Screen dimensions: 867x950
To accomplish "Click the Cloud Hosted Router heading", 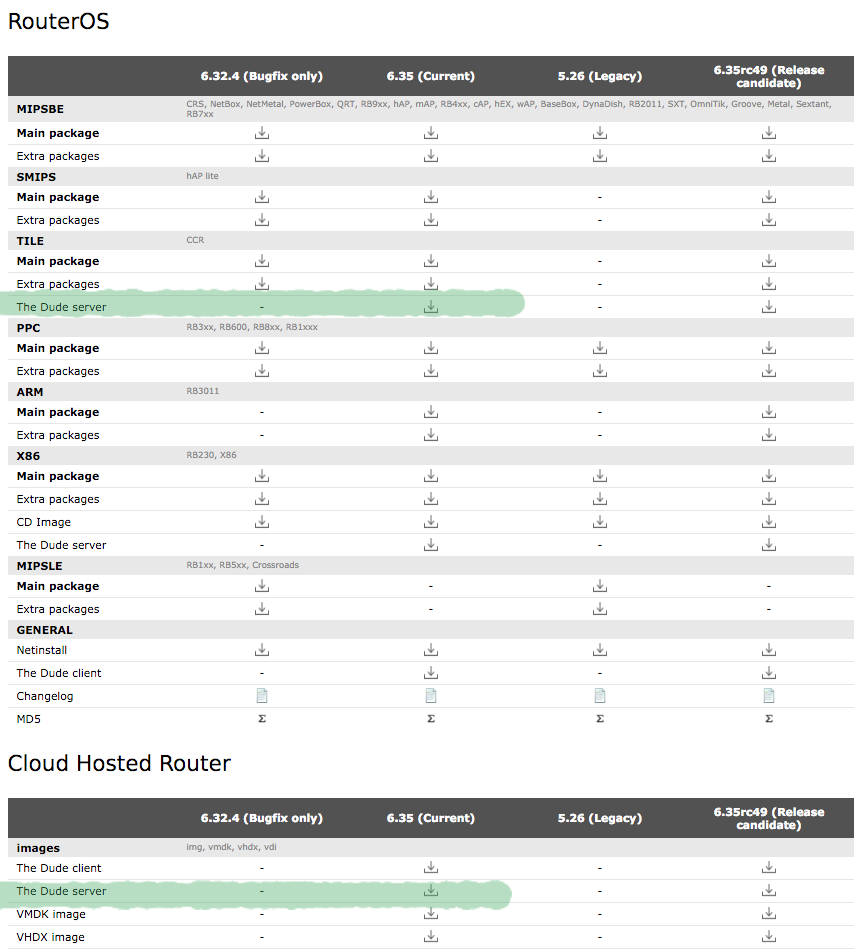I will [119, 763].
